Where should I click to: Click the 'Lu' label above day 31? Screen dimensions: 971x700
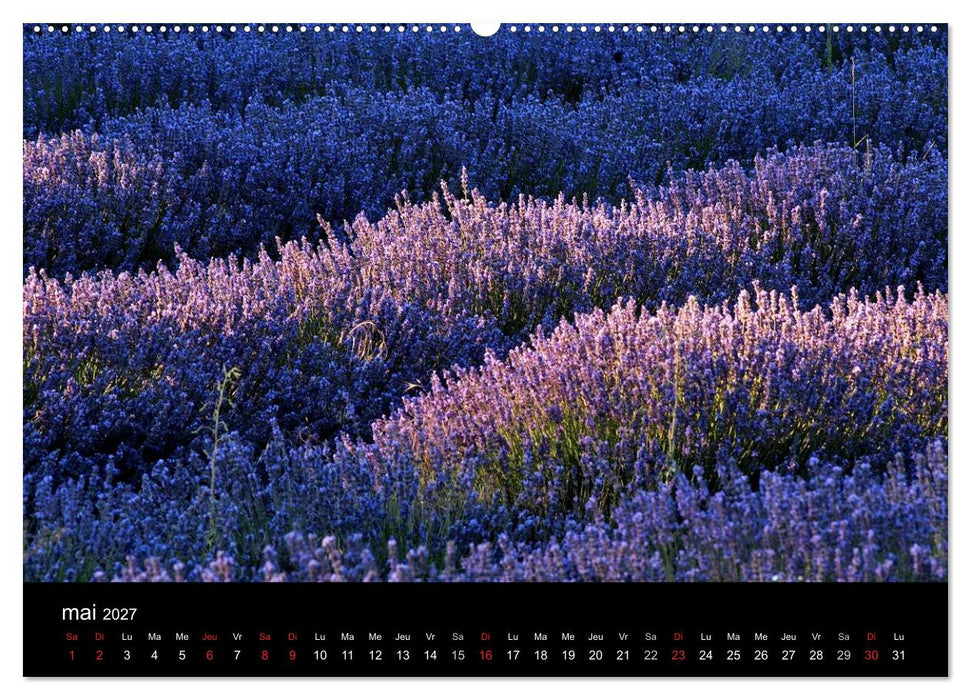pos(899,637)
